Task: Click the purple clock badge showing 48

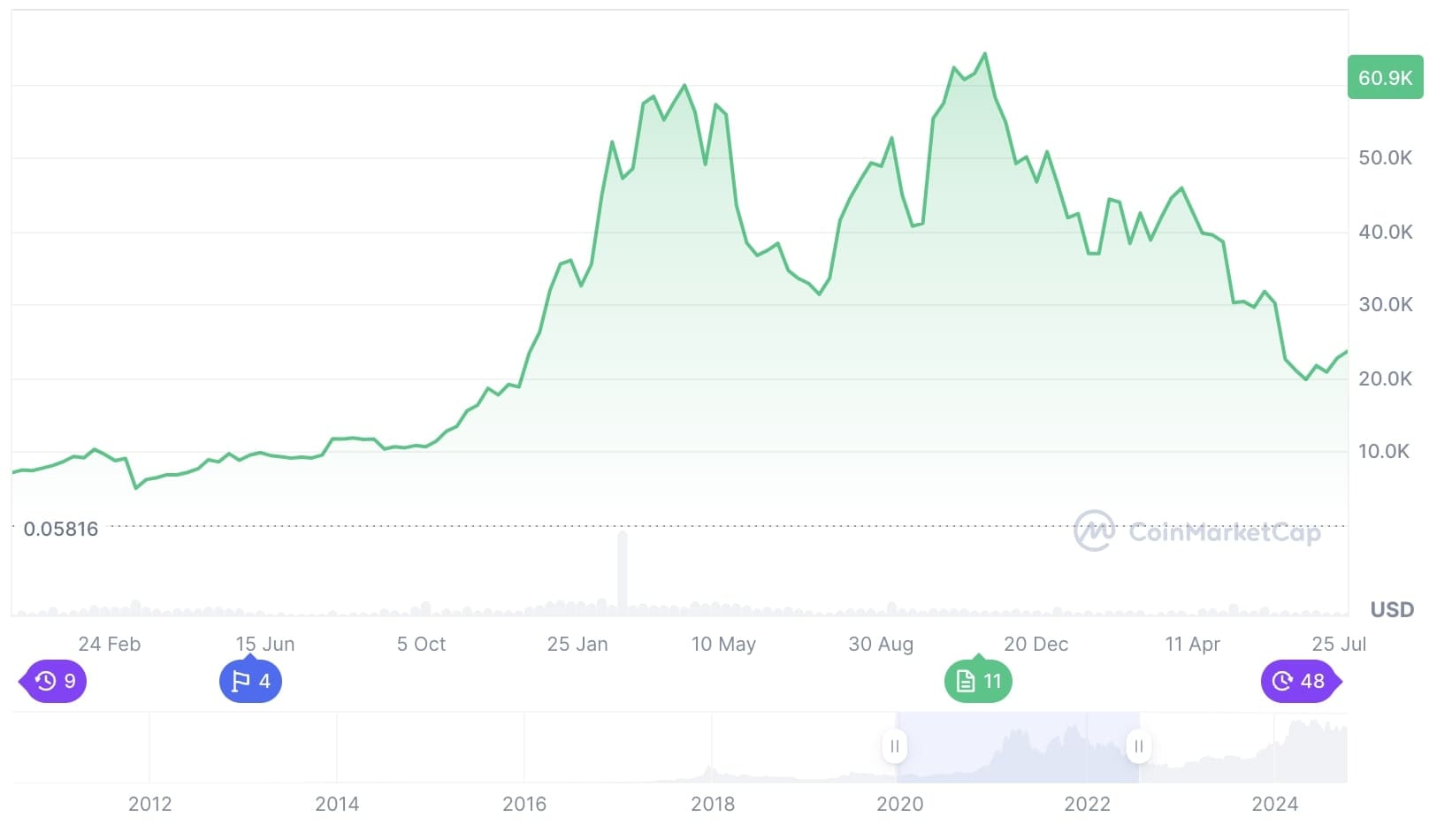Action: (x=1298, y=682)
